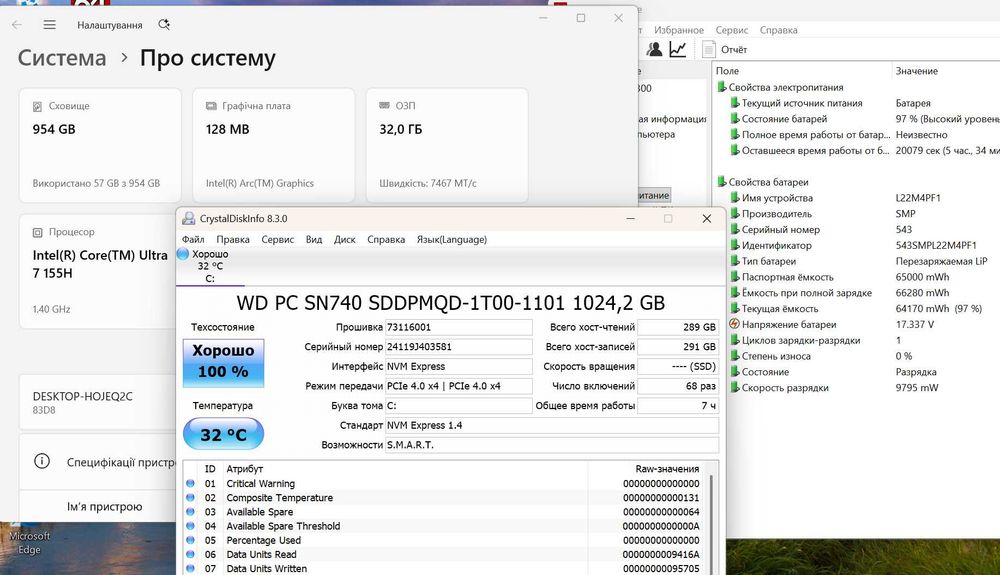Click the Напряжение батареи row icon
The width and height of the screenshot is (1000, 575).
[734, 324]
